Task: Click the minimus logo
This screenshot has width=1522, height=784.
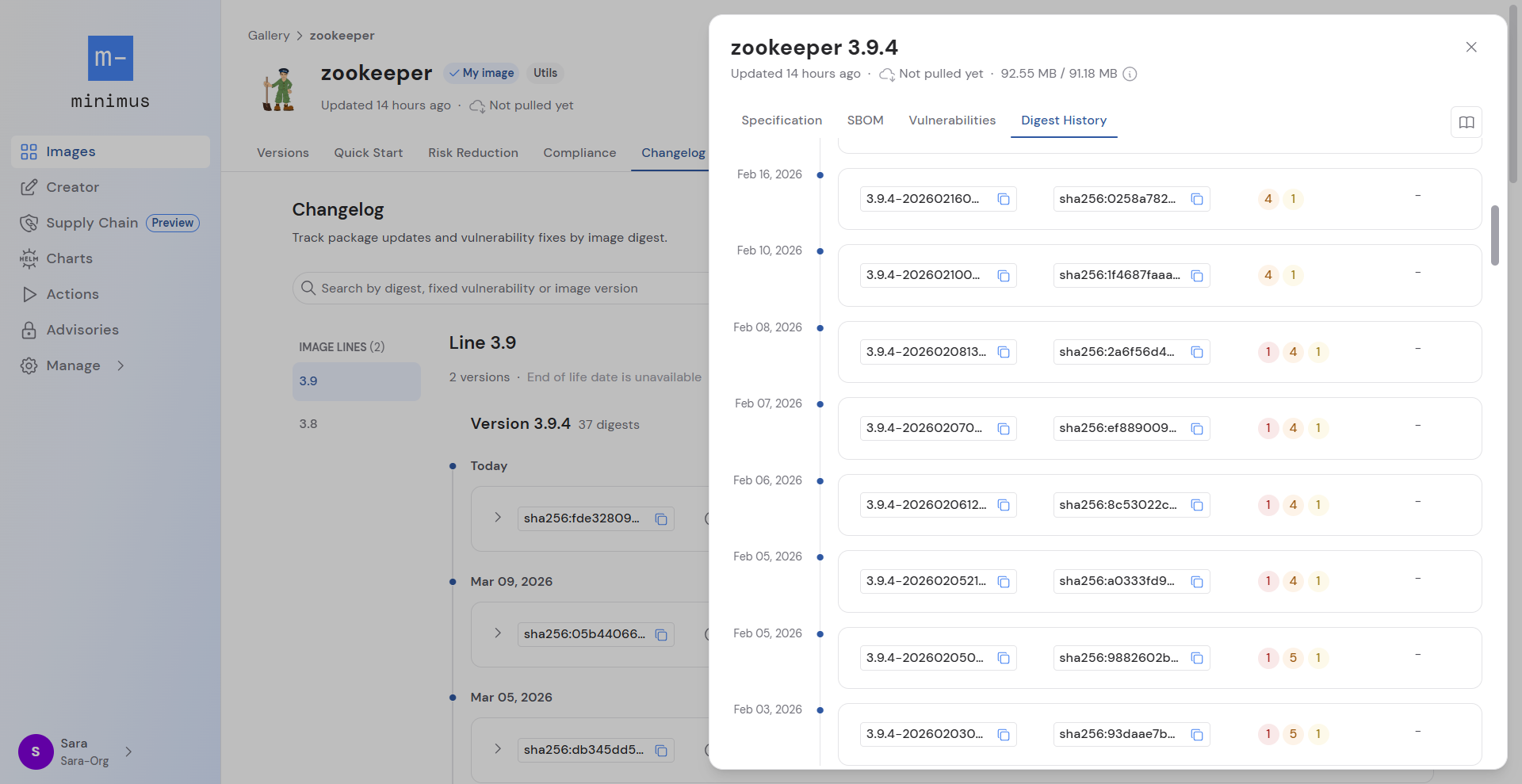Action: pos(110,72)
